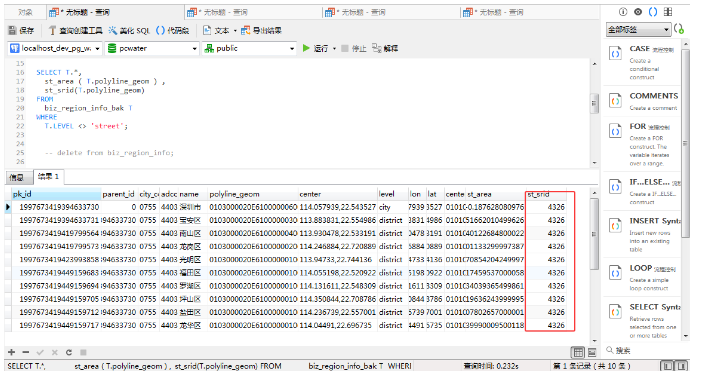This screenshot has height=380, width=701.
Task: Toggle the left pane icon in status bar
Action: coord(667,366)
